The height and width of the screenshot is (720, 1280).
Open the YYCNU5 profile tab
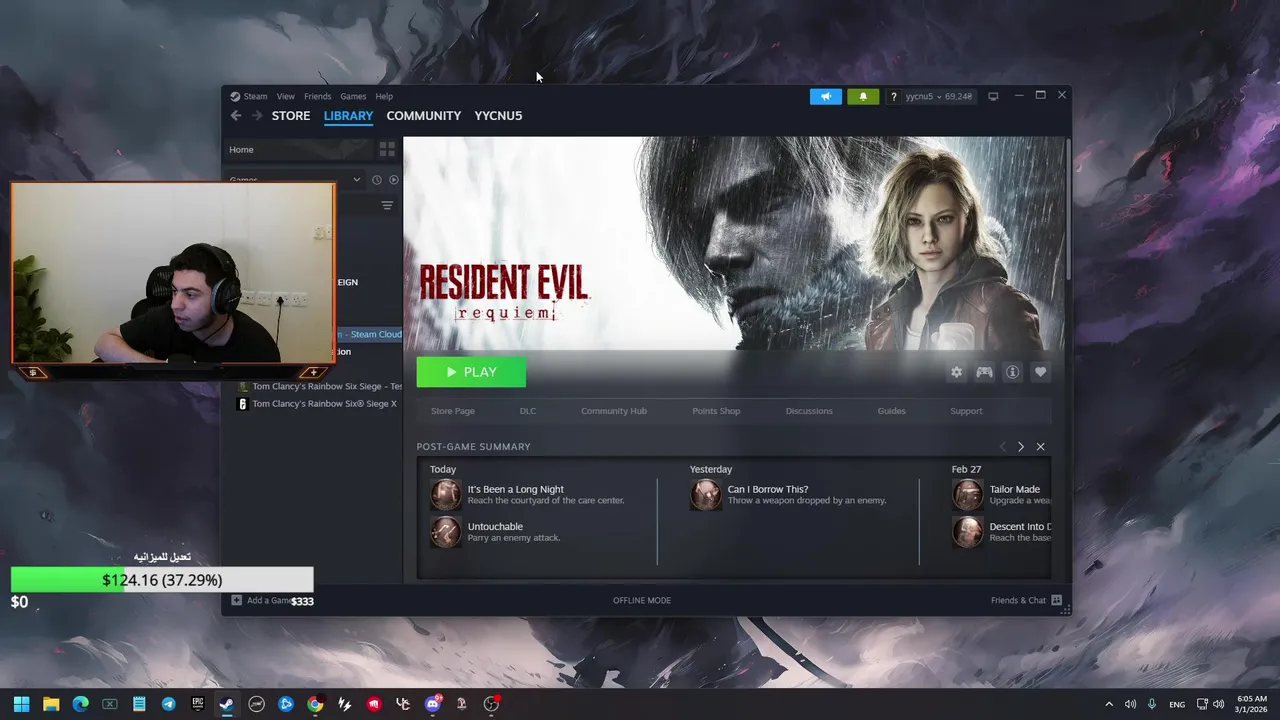(x=498, y=116)
